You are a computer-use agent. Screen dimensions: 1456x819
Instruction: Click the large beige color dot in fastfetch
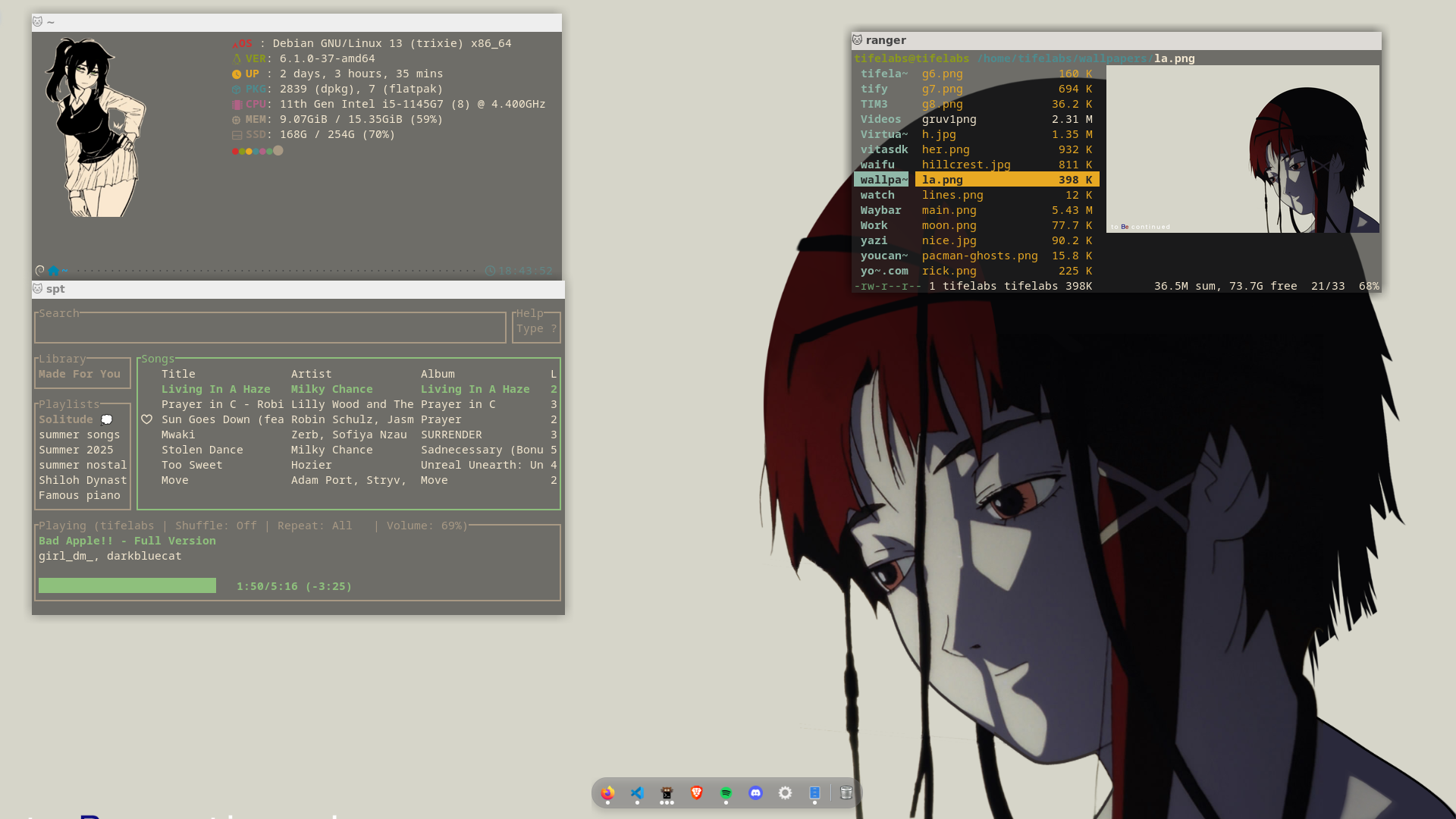coord(278,151)
